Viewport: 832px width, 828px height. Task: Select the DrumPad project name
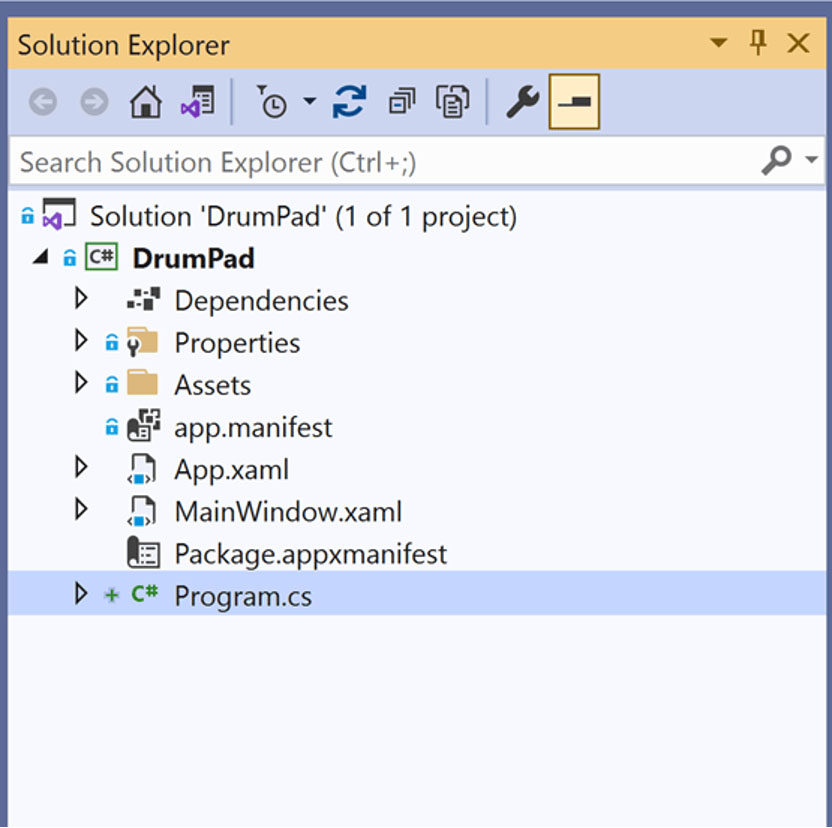tap(193, 258)
